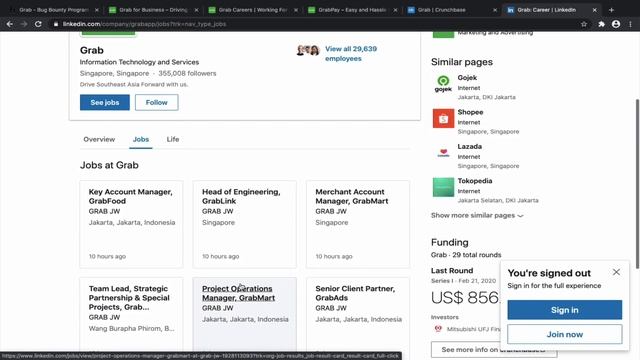Open the Life tab of Grab page
The image size is (640, 360).
173,139
